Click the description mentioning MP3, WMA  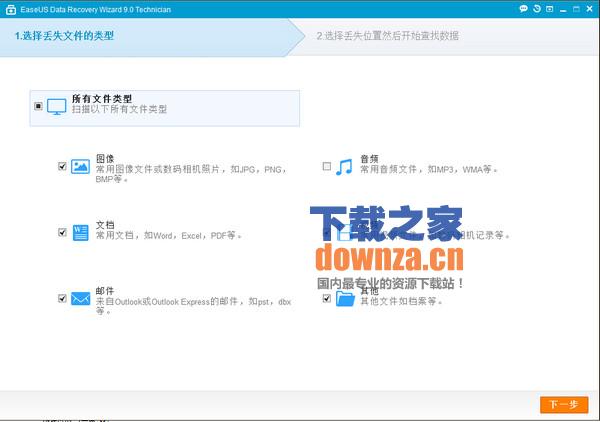coord(429,169)
